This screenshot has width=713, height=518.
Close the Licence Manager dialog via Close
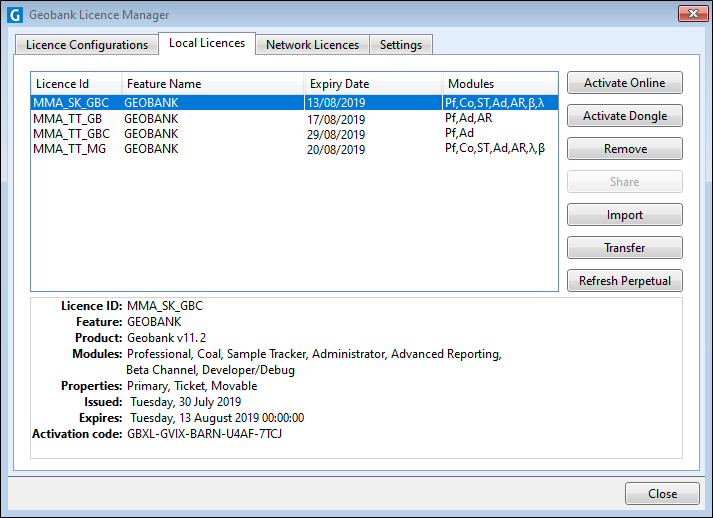tap(662, 493)
